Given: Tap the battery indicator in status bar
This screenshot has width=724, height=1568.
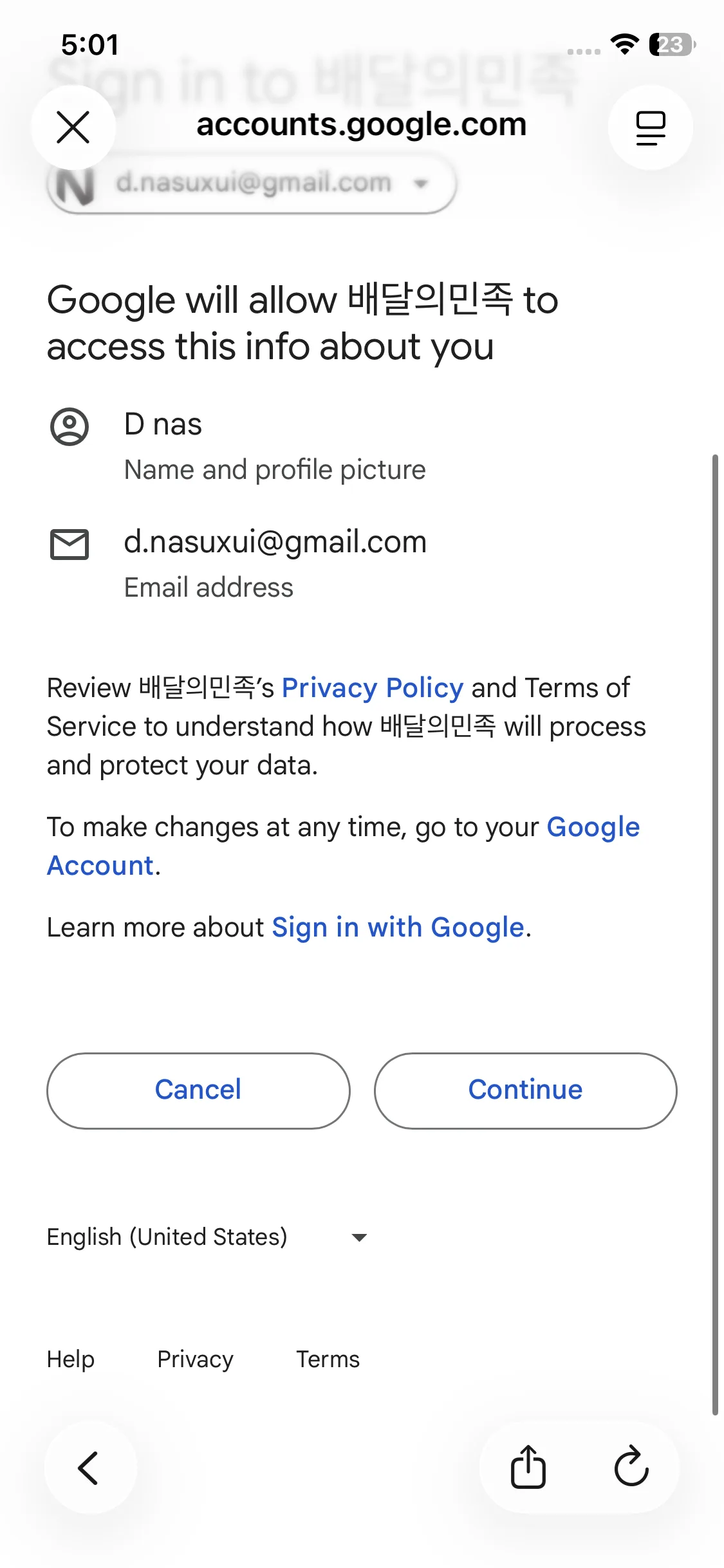Looking at the screenshot, I should click(672, 44).
